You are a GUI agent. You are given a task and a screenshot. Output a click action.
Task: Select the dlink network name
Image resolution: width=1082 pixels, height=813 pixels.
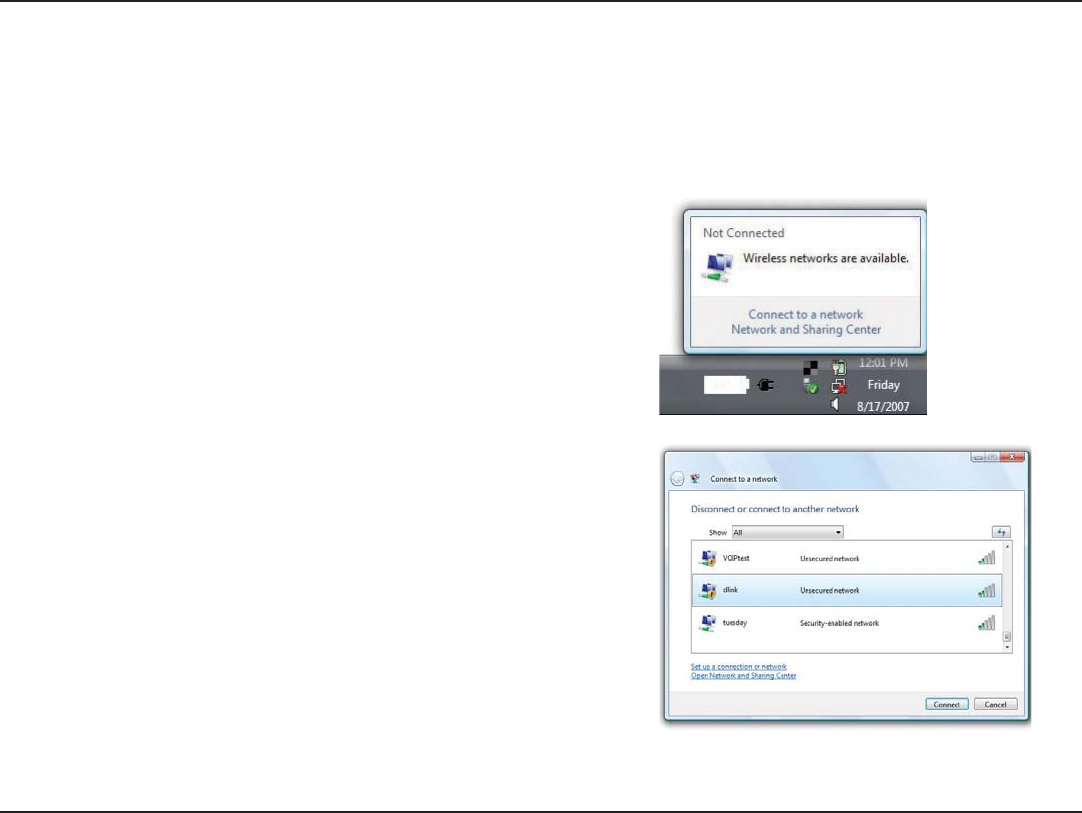(x=730, y=590)
